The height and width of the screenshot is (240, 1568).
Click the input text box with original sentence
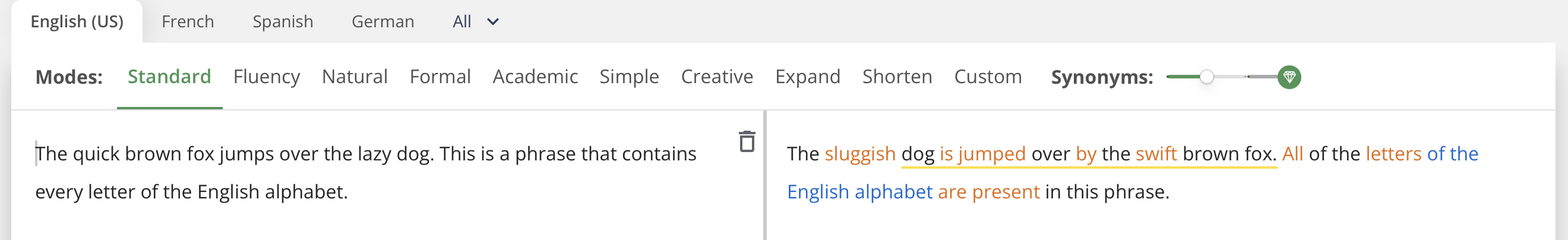coord(365,173)
